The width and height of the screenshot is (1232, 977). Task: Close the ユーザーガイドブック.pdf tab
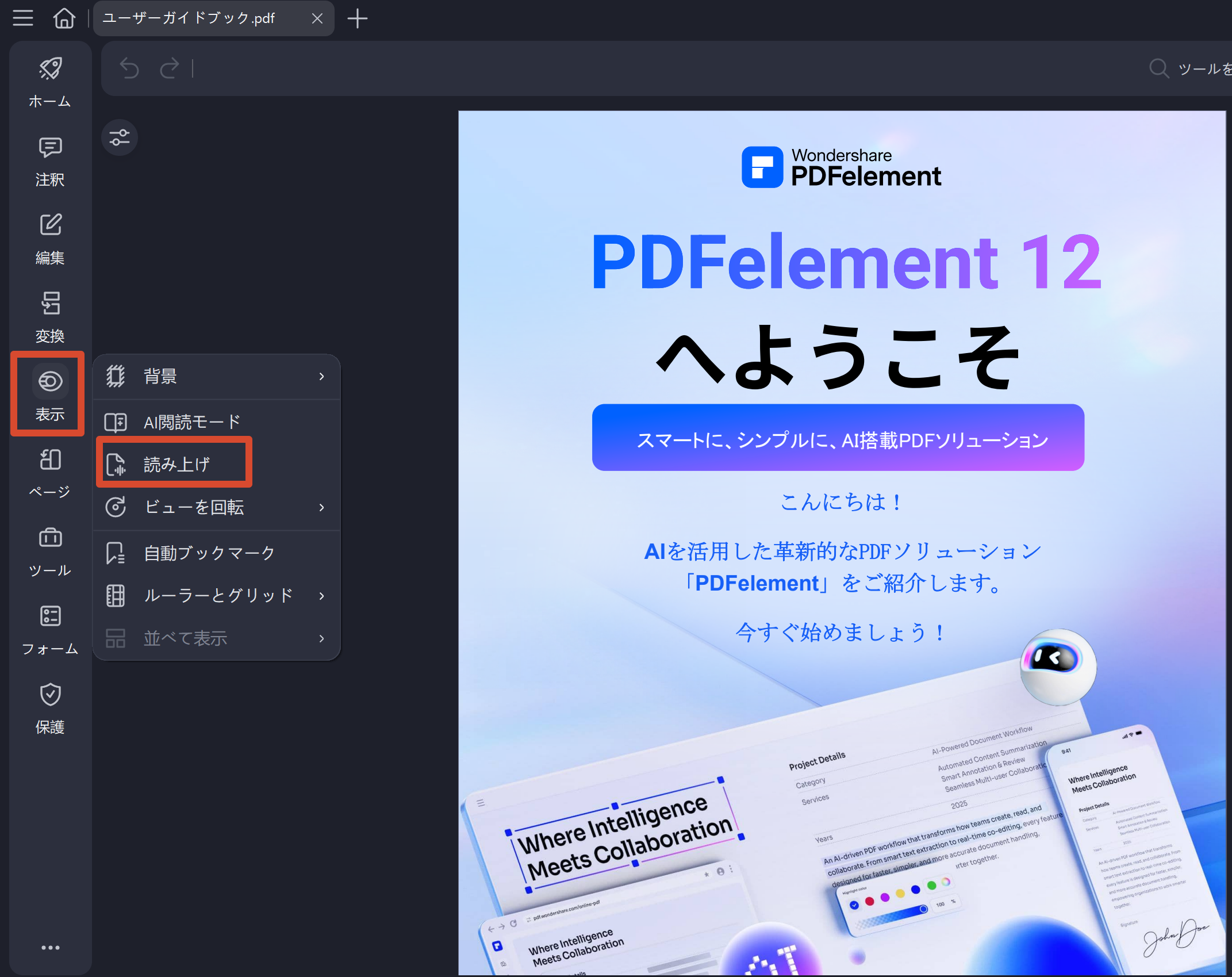(x=317, y=18)
